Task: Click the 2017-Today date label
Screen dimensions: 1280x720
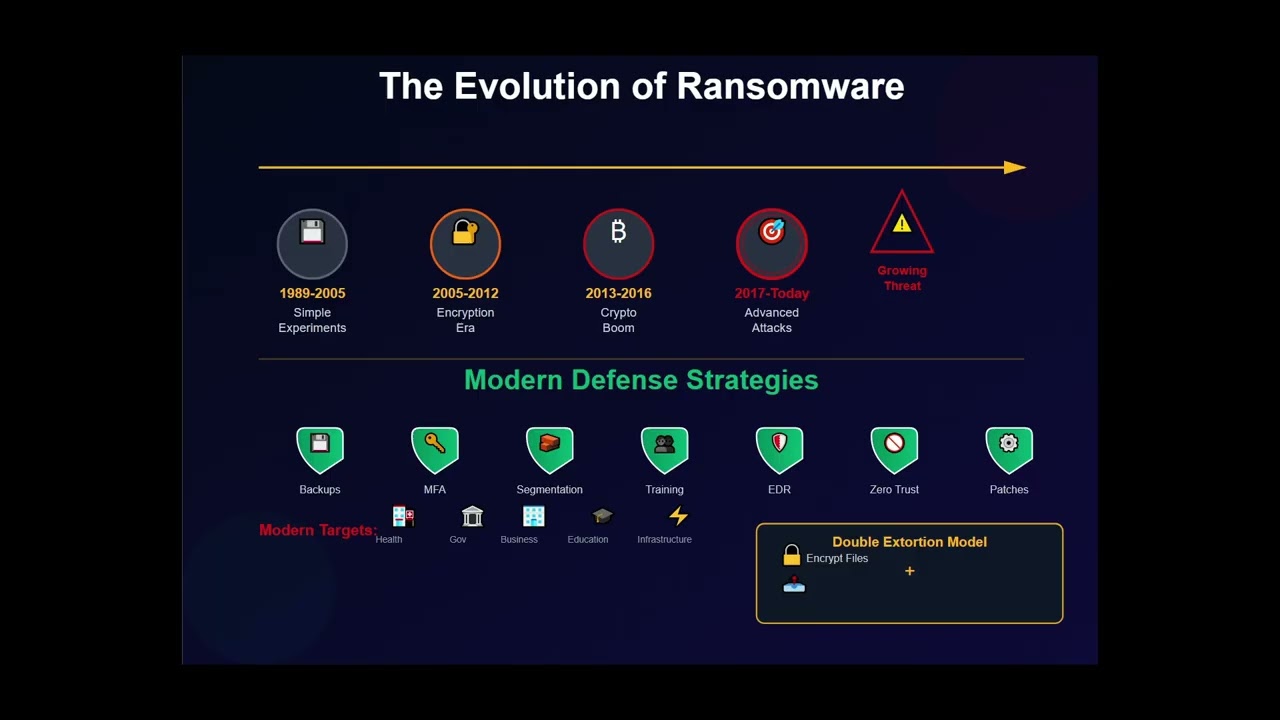Action: [771, 293]
